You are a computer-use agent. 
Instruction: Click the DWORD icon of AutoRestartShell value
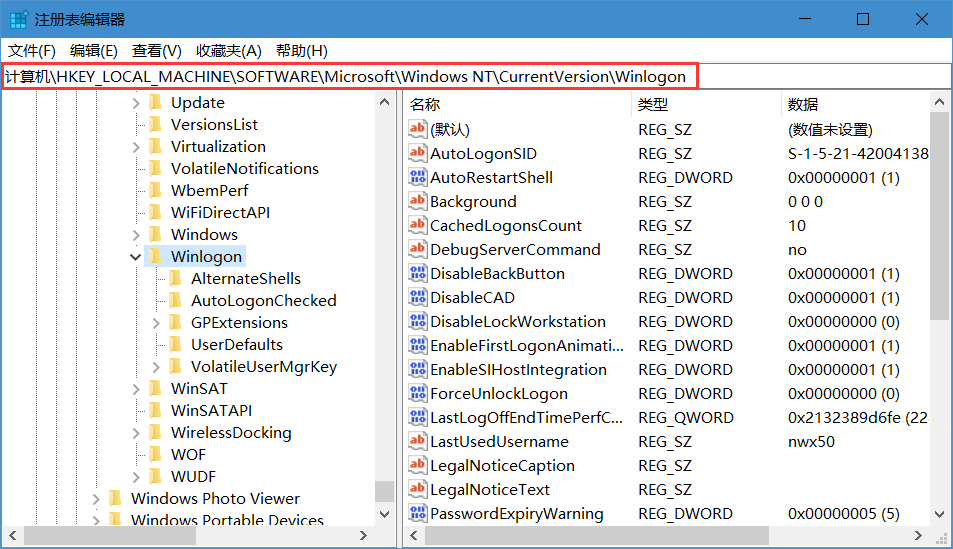click(x=417, y=177)
